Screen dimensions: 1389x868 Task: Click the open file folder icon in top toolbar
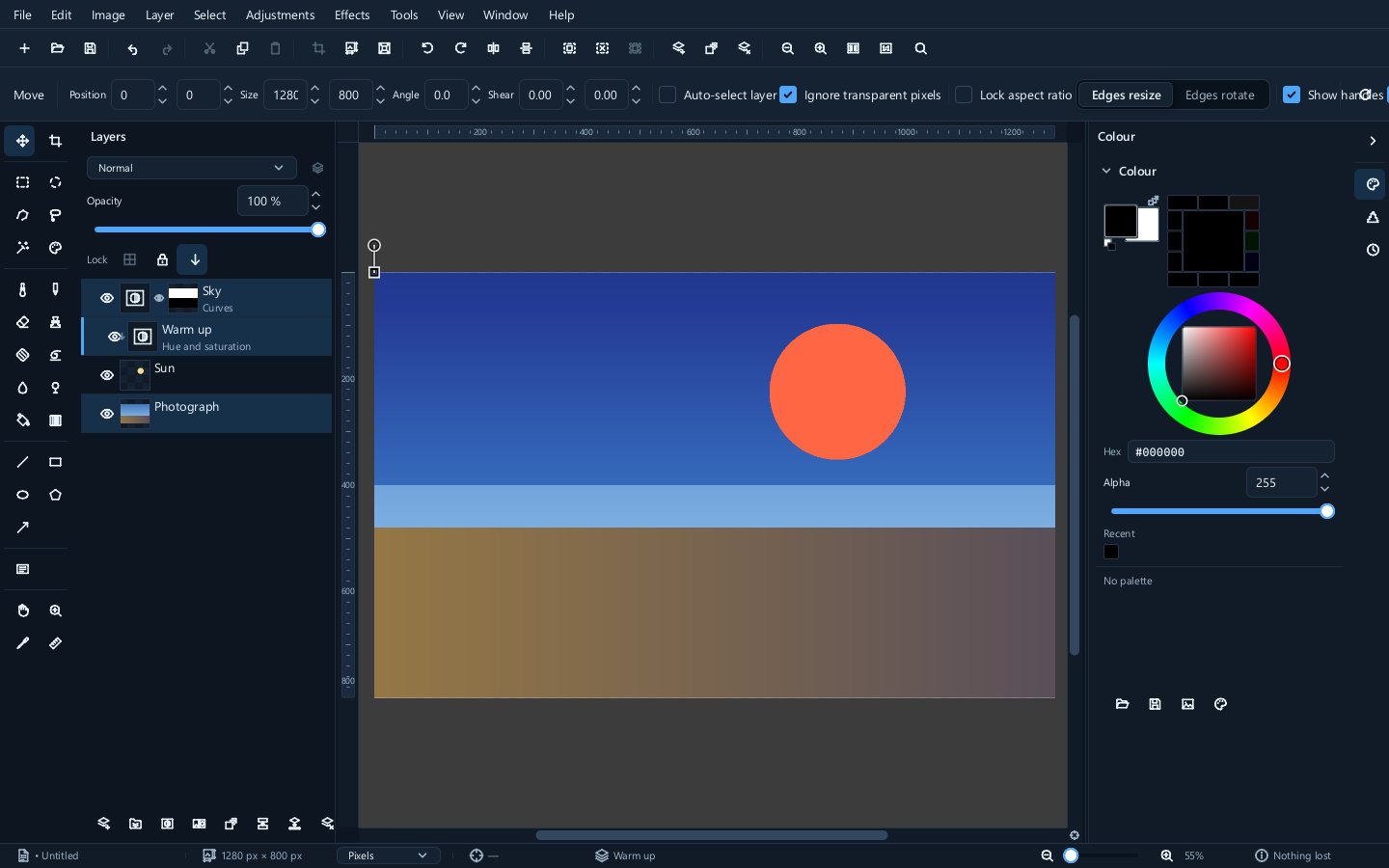pos(57,48)
